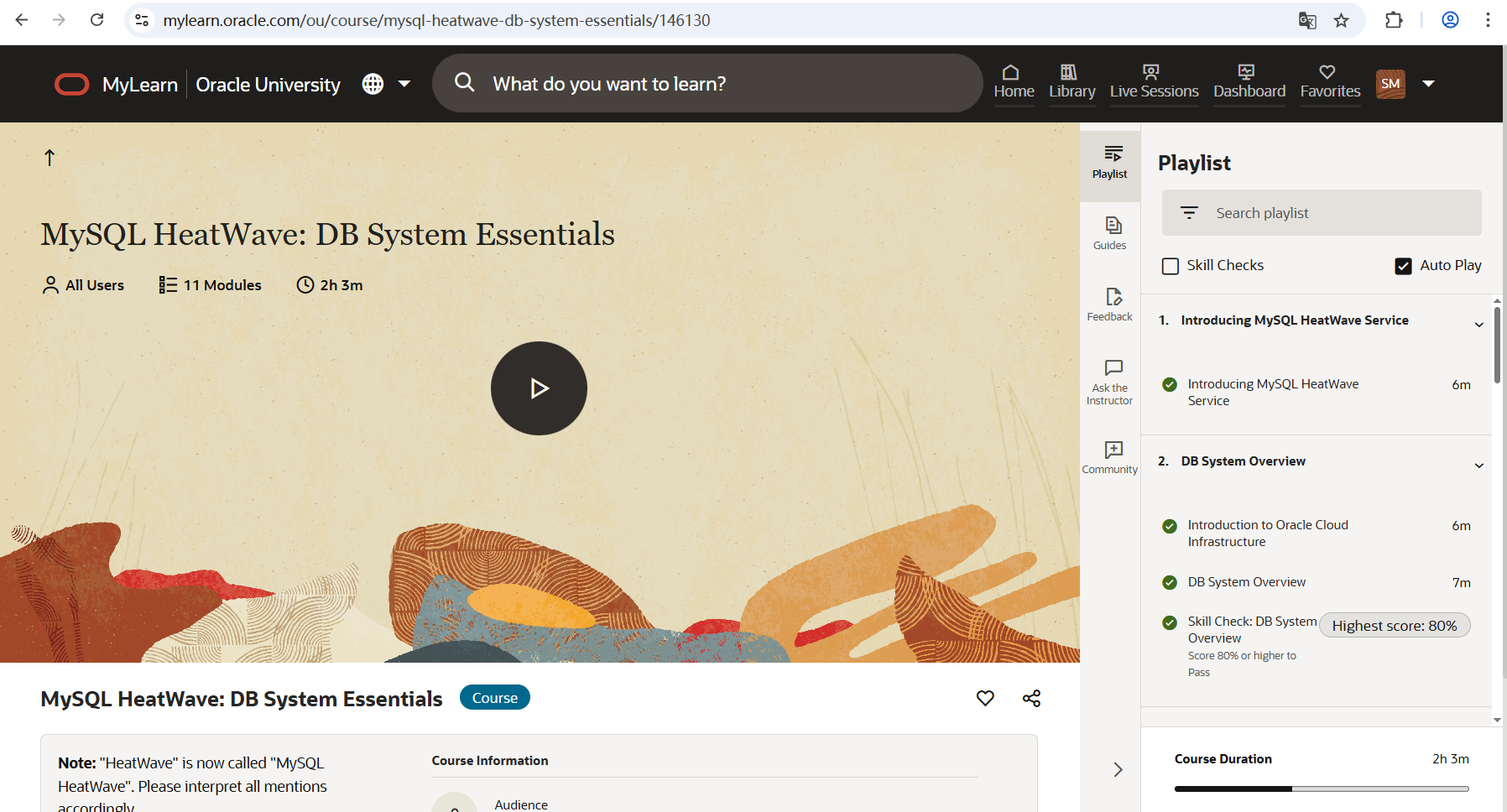Viewport: 1507px width, 812px height.
Task: Click the All Users audience icon
Action: click(50, 285)
